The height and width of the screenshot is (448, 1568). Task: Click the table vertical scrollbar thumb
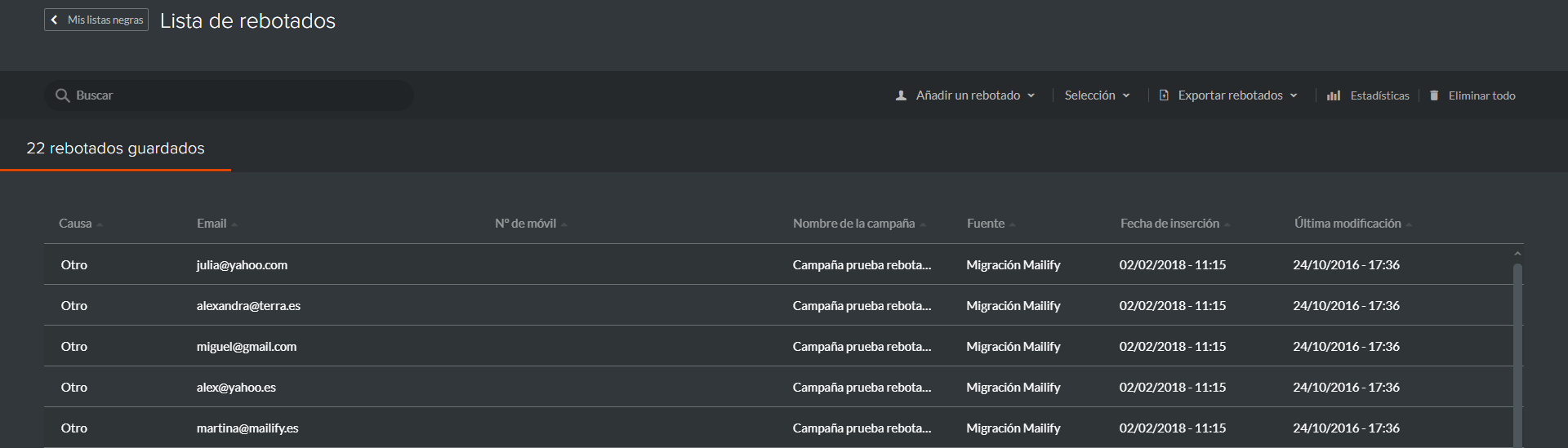pos(1517,355)
